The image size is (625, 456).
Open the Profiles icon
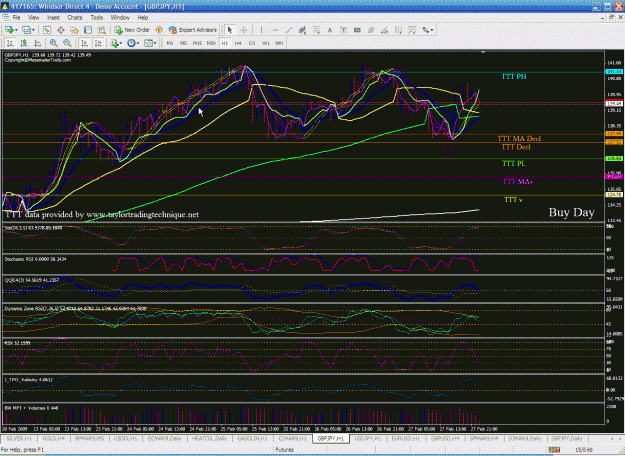(x=26, y=30)
